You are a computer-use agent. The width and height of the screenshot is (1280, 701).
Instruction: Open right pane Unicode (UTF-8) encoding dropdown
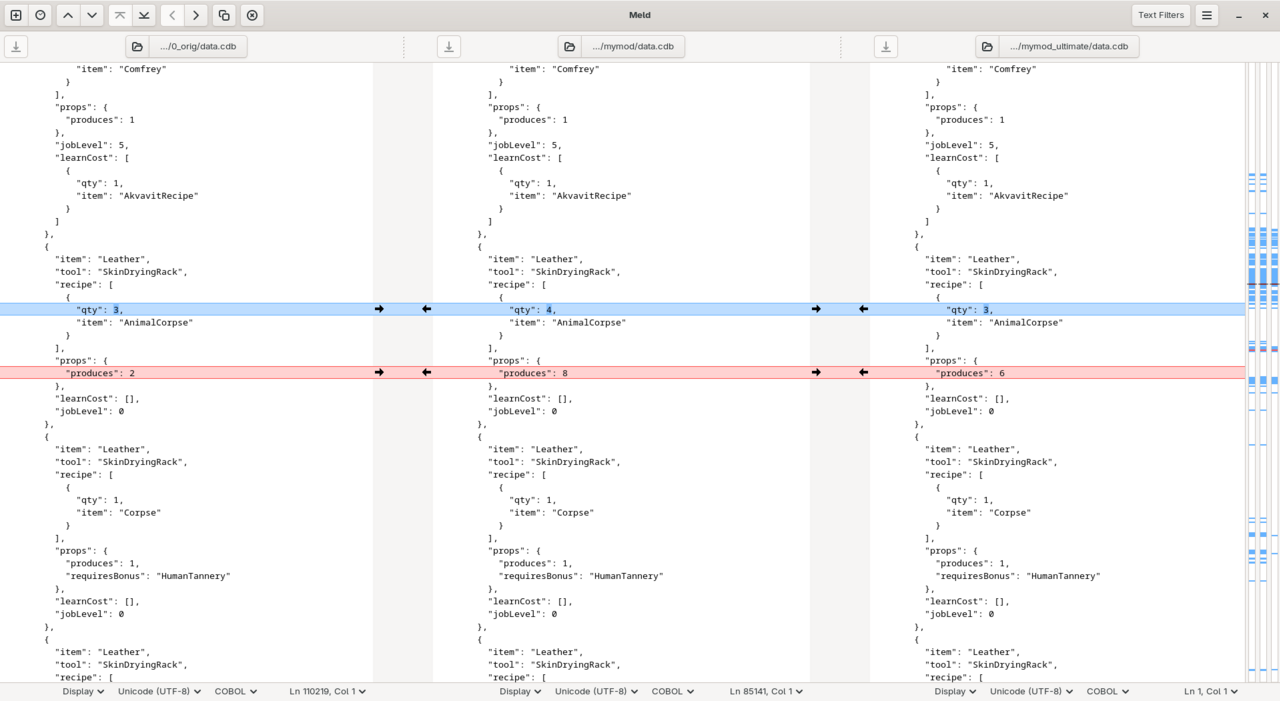coord(1031,691)
